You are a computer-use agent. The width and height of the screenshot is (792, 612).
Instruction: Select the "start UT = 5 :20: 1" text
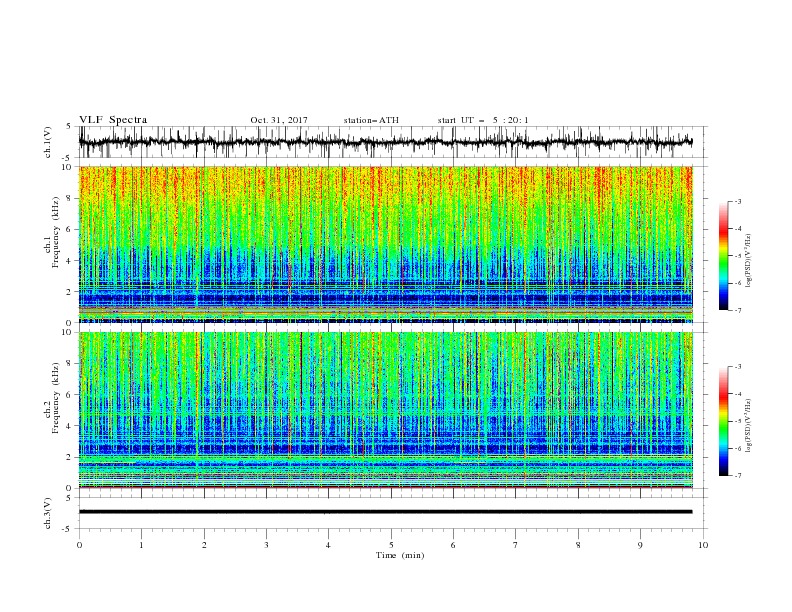point(483,120)
